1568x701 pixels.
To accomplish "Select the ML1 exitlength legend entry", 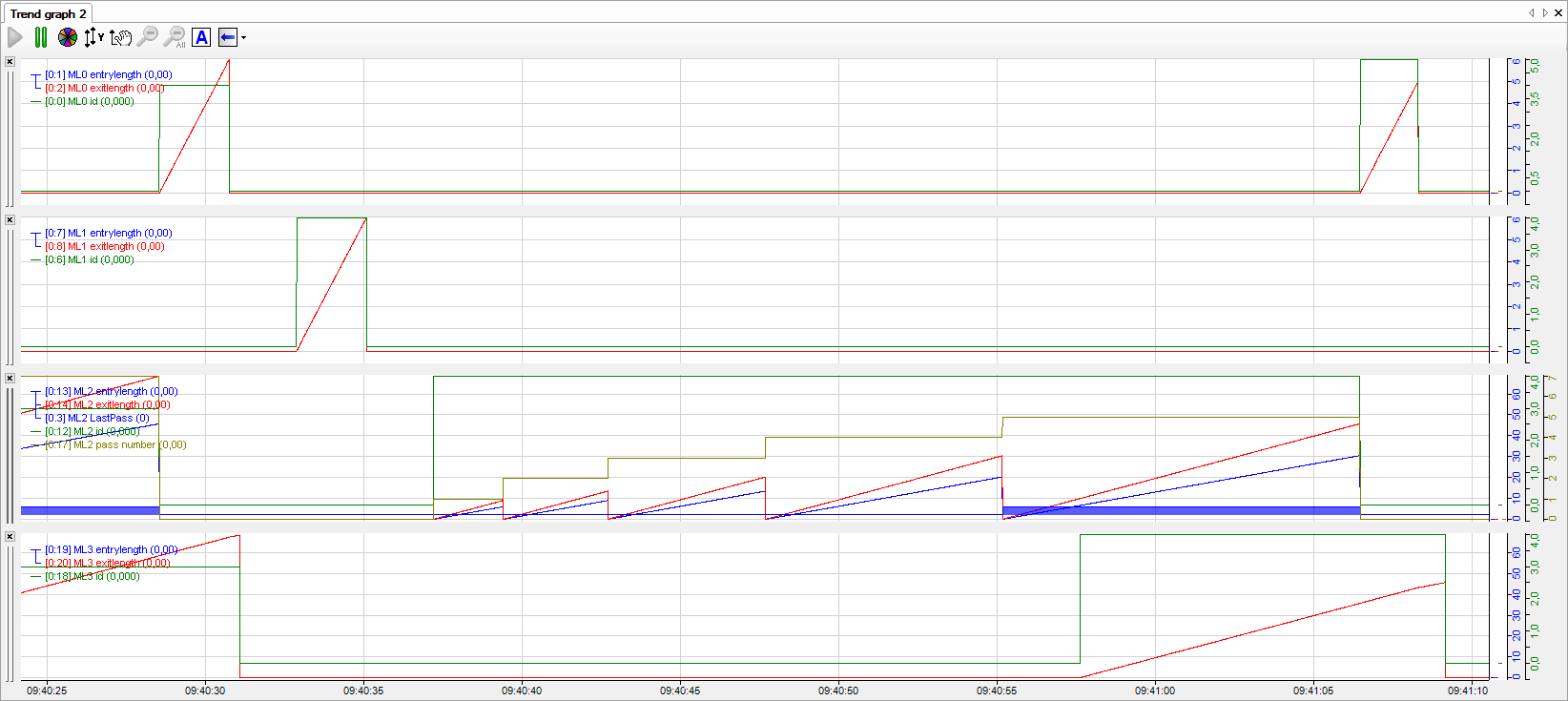I will click(x=105, y=246).
